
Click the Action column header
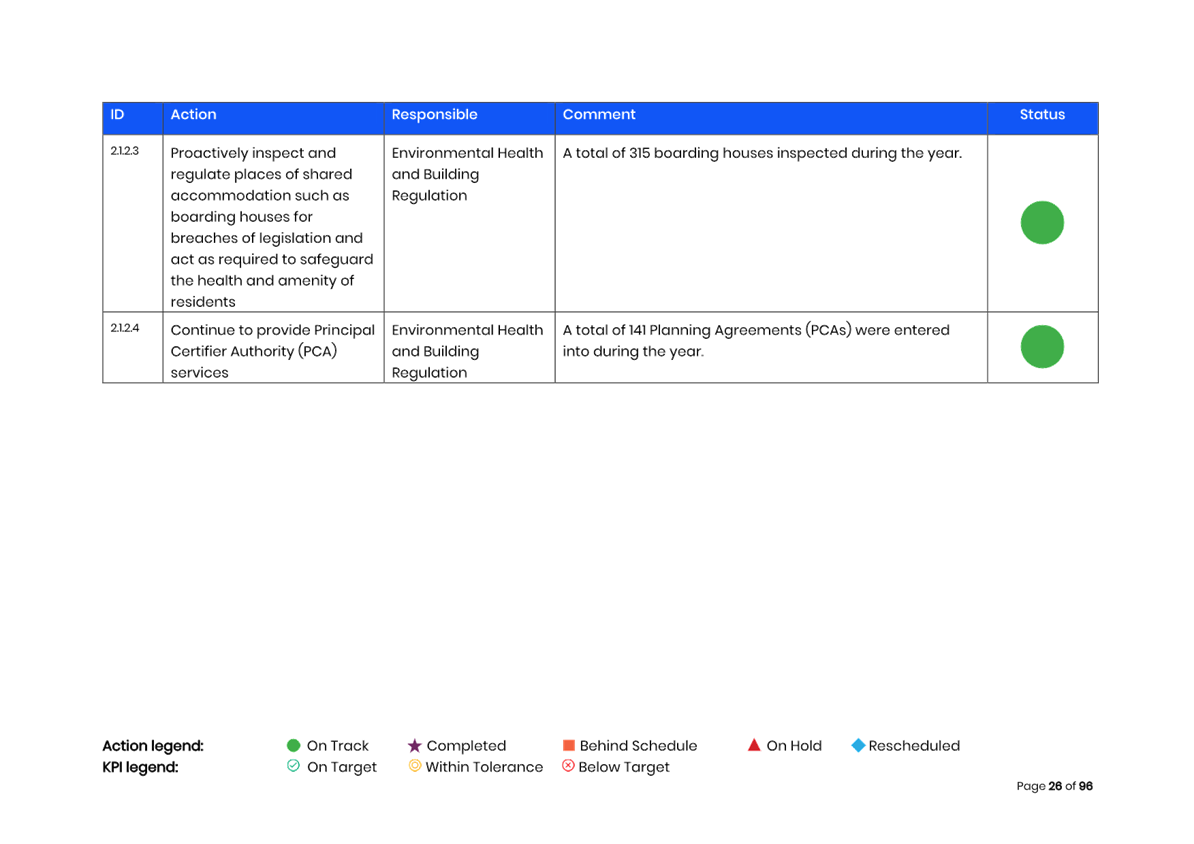click(x=193, y=115)
